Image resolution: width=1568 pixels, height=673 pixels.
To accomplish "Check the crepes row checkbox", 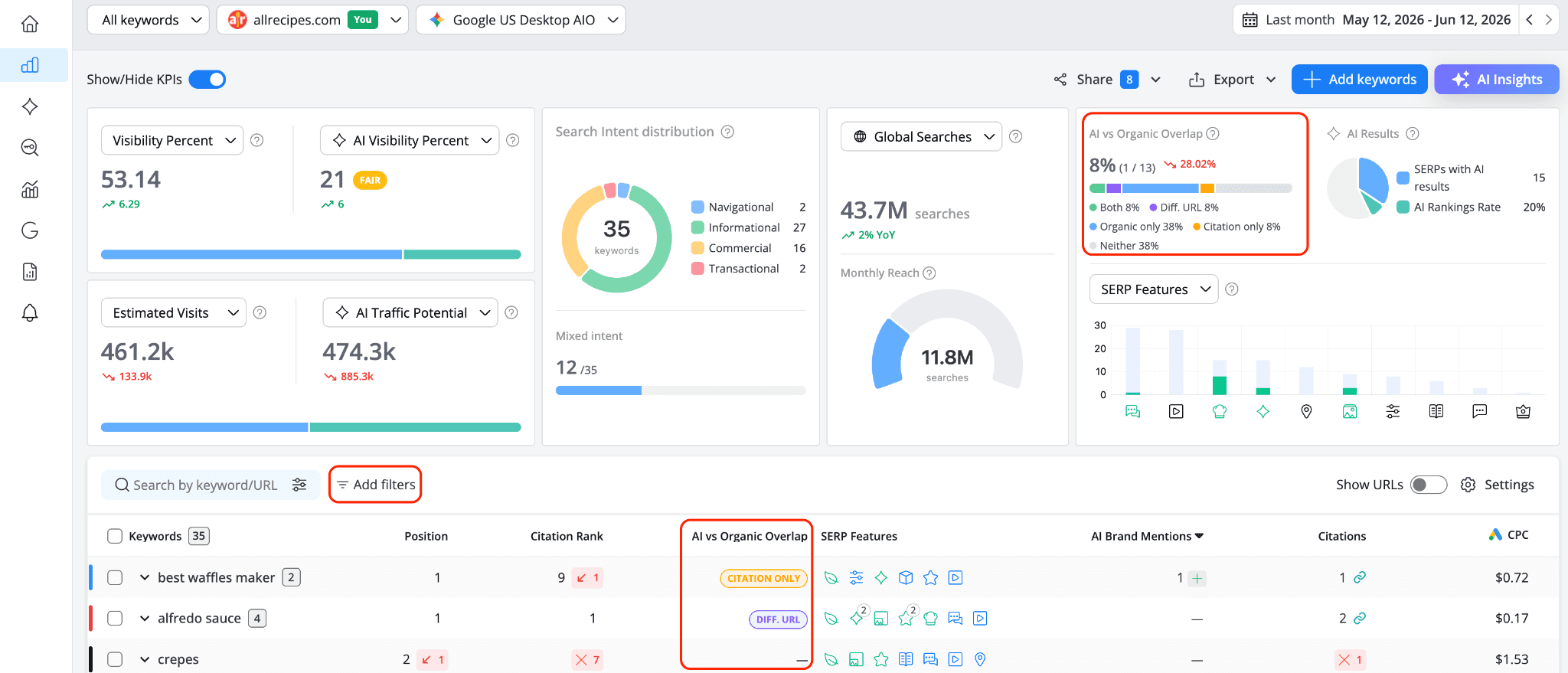I will [x=115, y=659].
